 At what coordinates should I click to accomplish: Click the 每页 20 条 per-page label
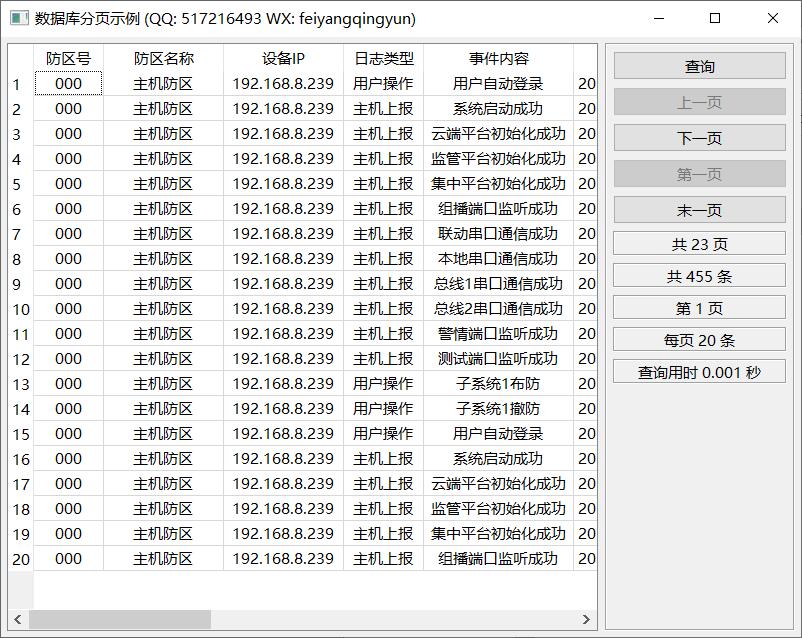pyautogui.click(x=699, y=340)
